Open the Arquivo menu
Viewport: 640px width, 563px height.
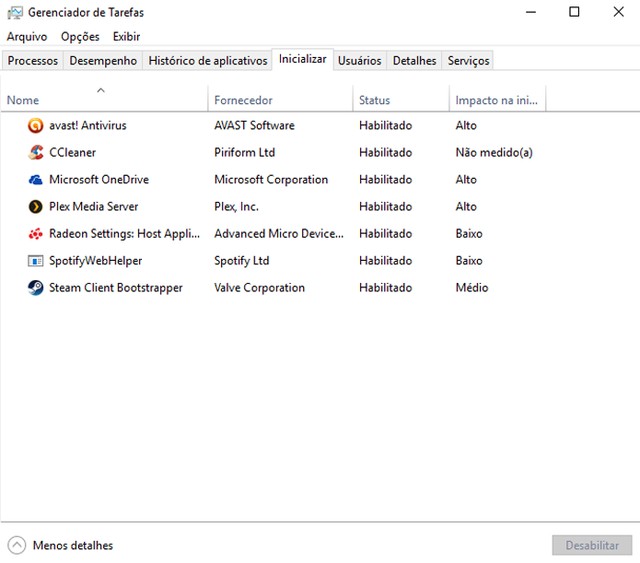click(x=27, y=37)
